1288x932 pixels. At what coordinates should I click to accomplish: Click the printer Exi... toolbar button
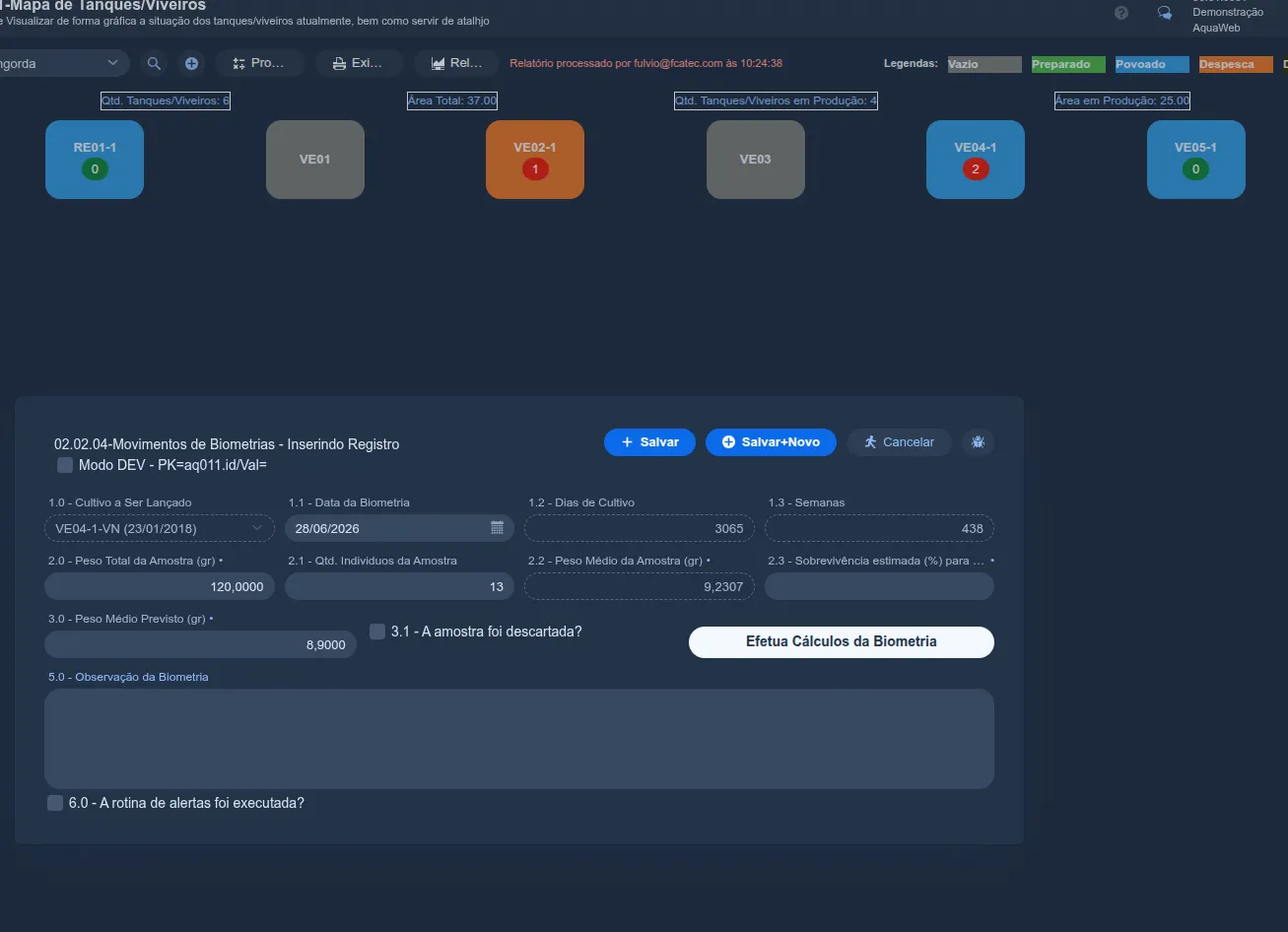pos(360,63)
